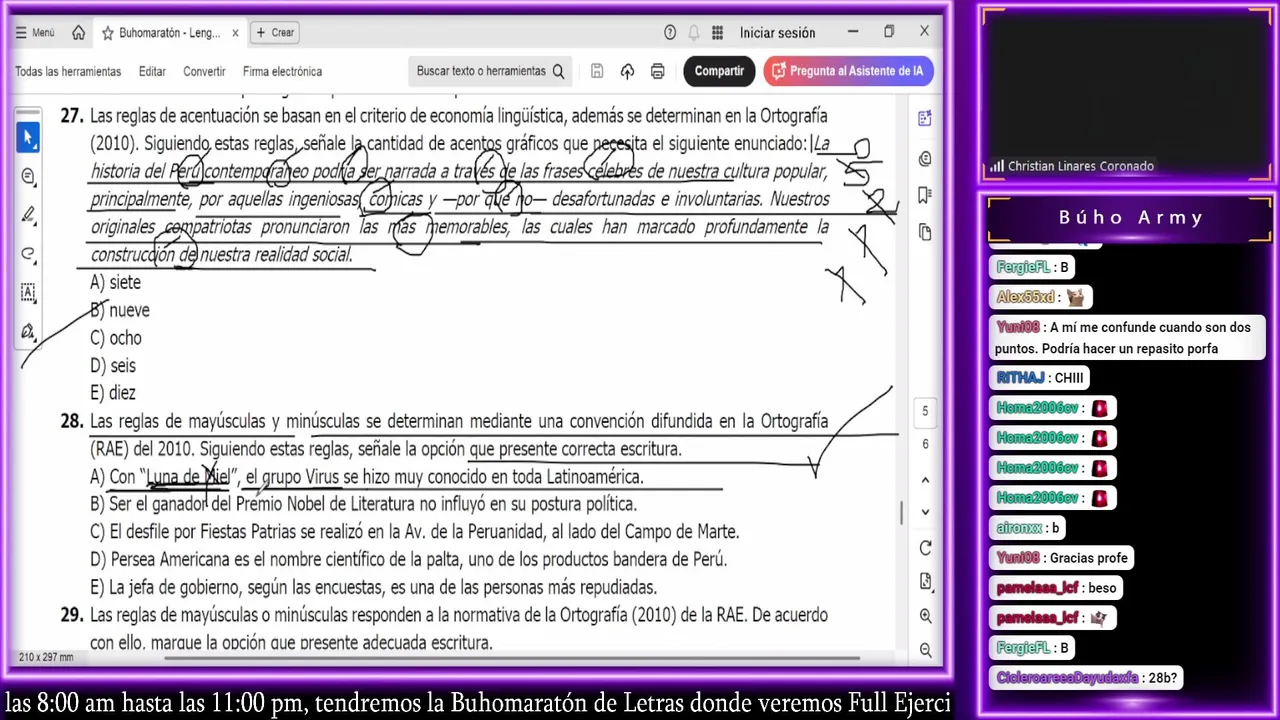Screen dimensions: 1280x720
Task: Open Pregunta al Asistente de IA
Action: point(849,71)
